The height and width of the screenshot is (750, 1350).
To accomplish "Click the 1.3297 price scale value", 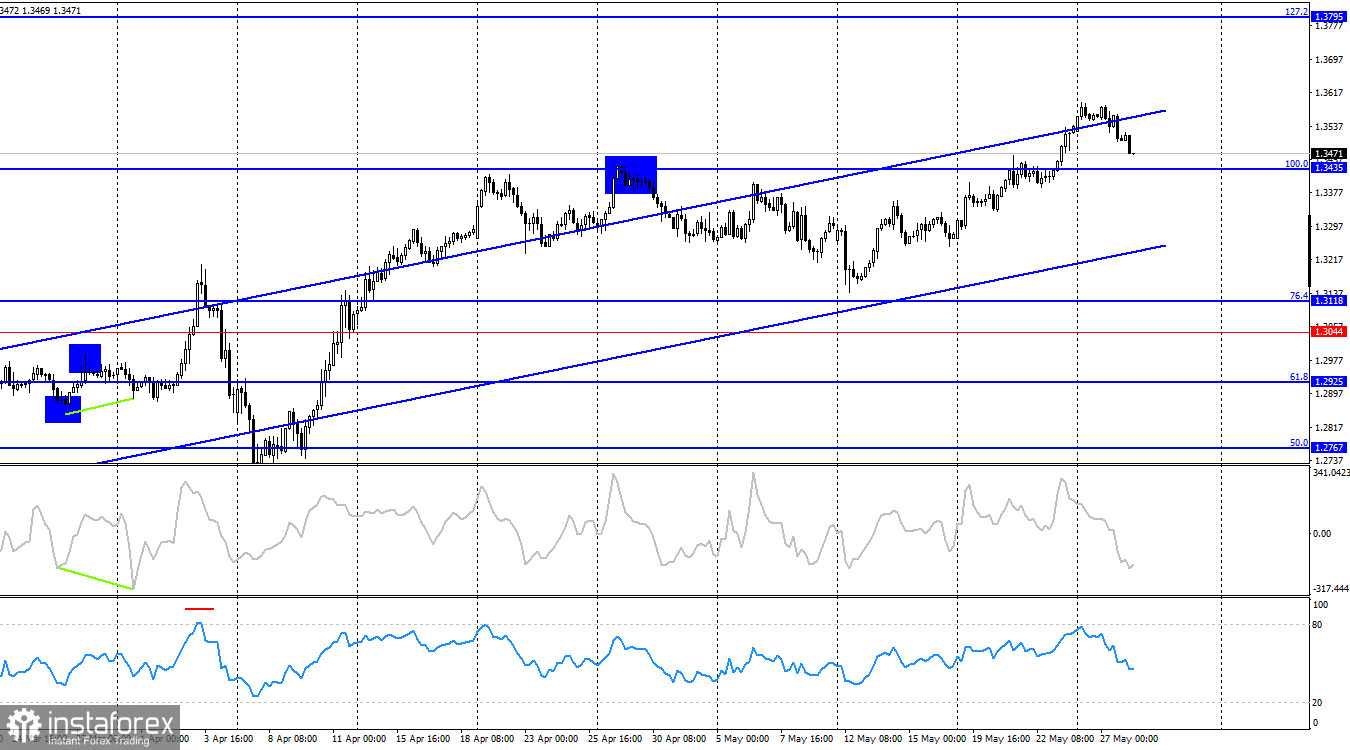I will click(1329, 227).
